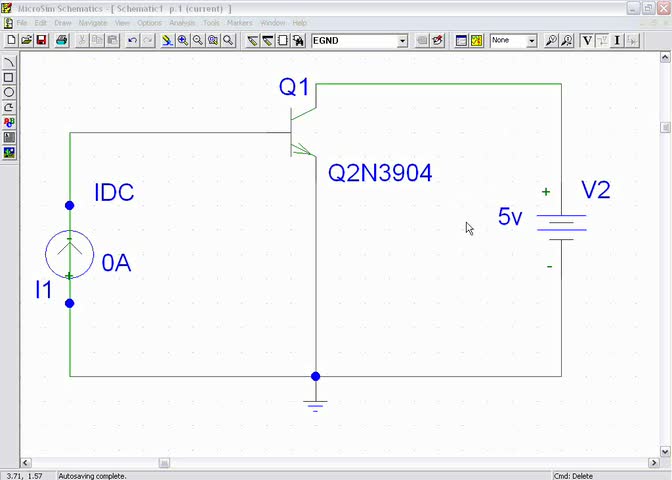Toggle Show/Hide Current on Selected Part button
This screenshot has width=672, height=480.
633,40
